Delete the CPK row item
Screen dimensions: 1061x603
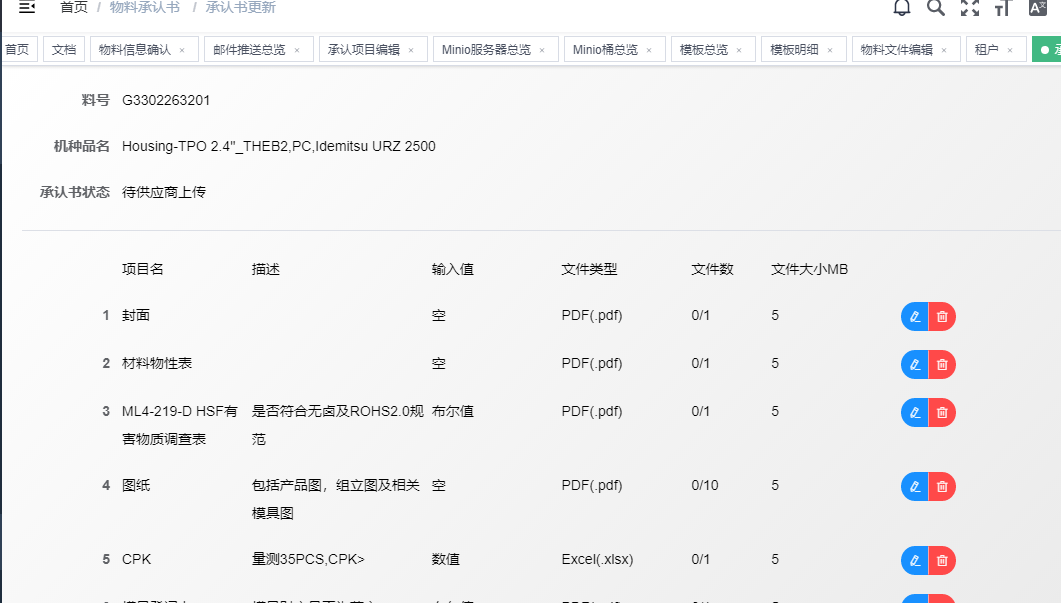pyautogui.click(x=942, y=560)
